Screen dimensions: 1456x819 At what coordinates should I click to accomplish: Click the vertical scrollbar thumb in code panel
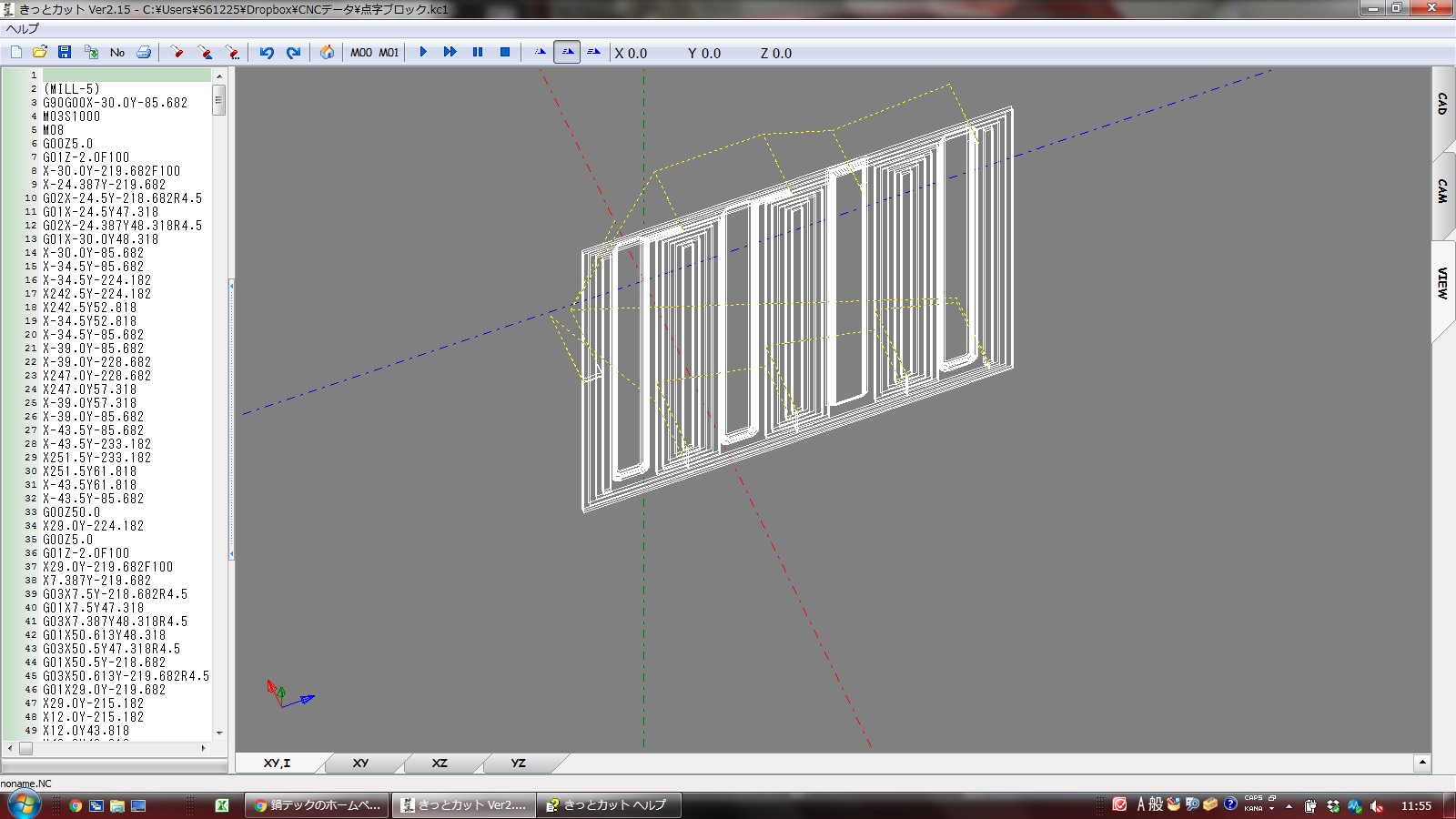[219, 100]
